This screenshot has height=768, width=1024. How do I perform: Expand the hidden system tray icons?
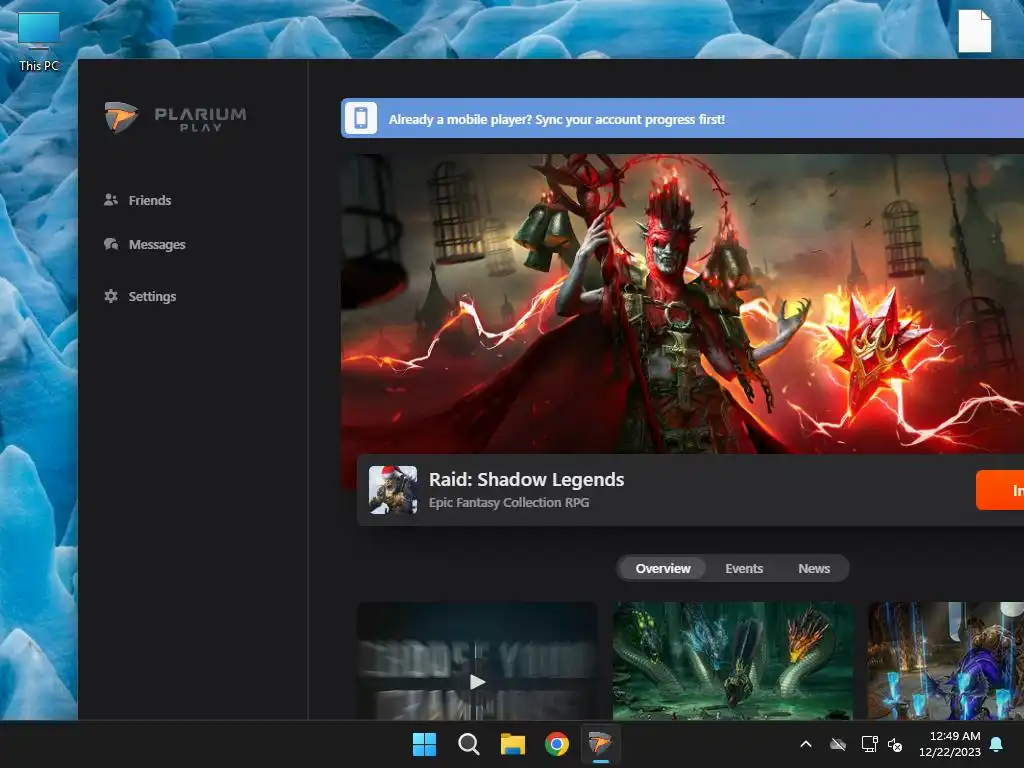click(806, 744)
